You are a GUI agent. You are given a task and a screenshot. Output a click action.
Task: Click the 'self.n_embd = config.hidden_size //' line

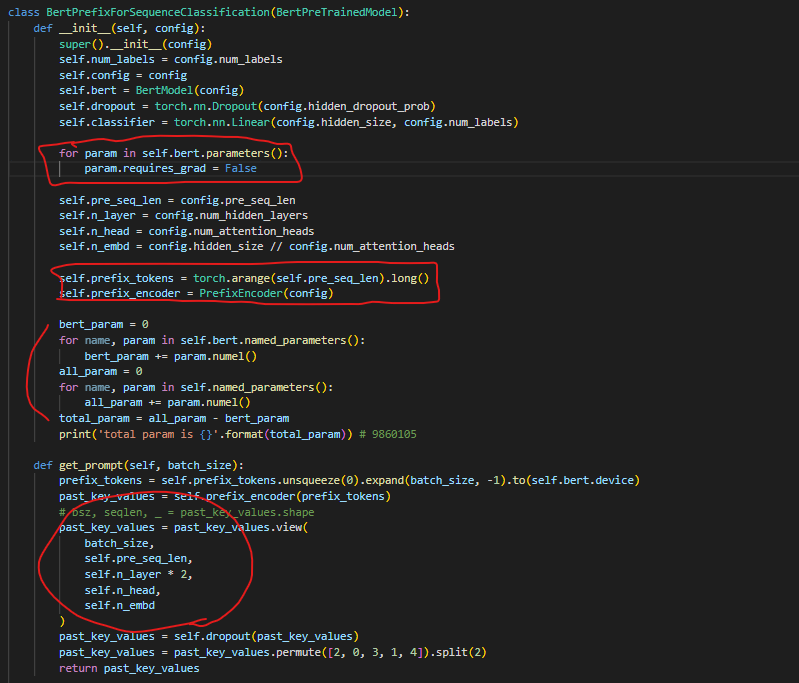point(257,246)
